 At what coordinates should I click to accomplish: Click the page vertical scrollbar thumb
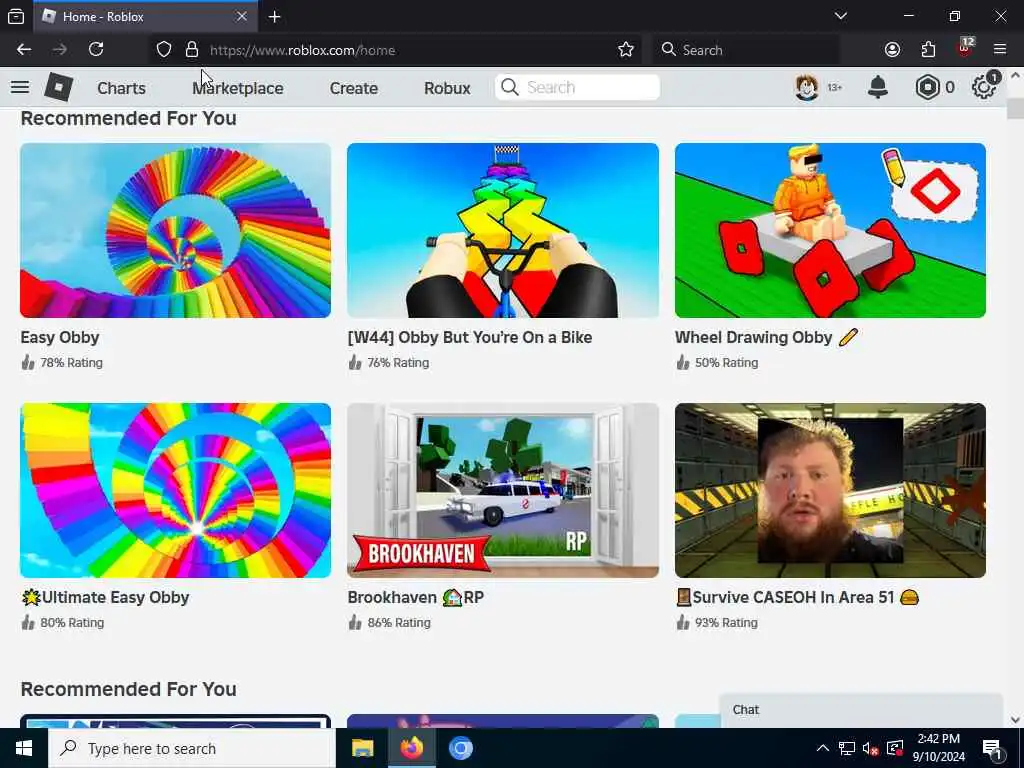[x=1015, y=108]
